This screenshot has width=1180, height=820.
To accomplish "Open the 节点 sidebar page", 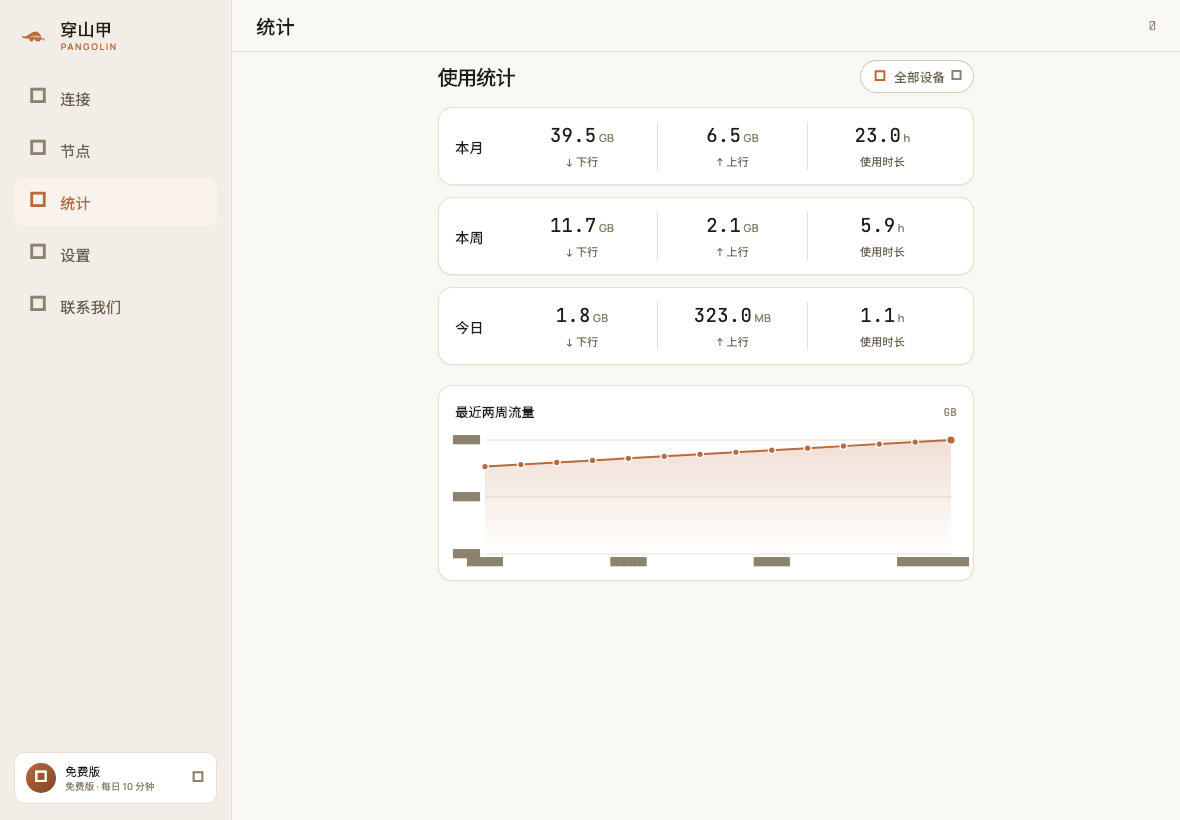I will tap(115, 150).
